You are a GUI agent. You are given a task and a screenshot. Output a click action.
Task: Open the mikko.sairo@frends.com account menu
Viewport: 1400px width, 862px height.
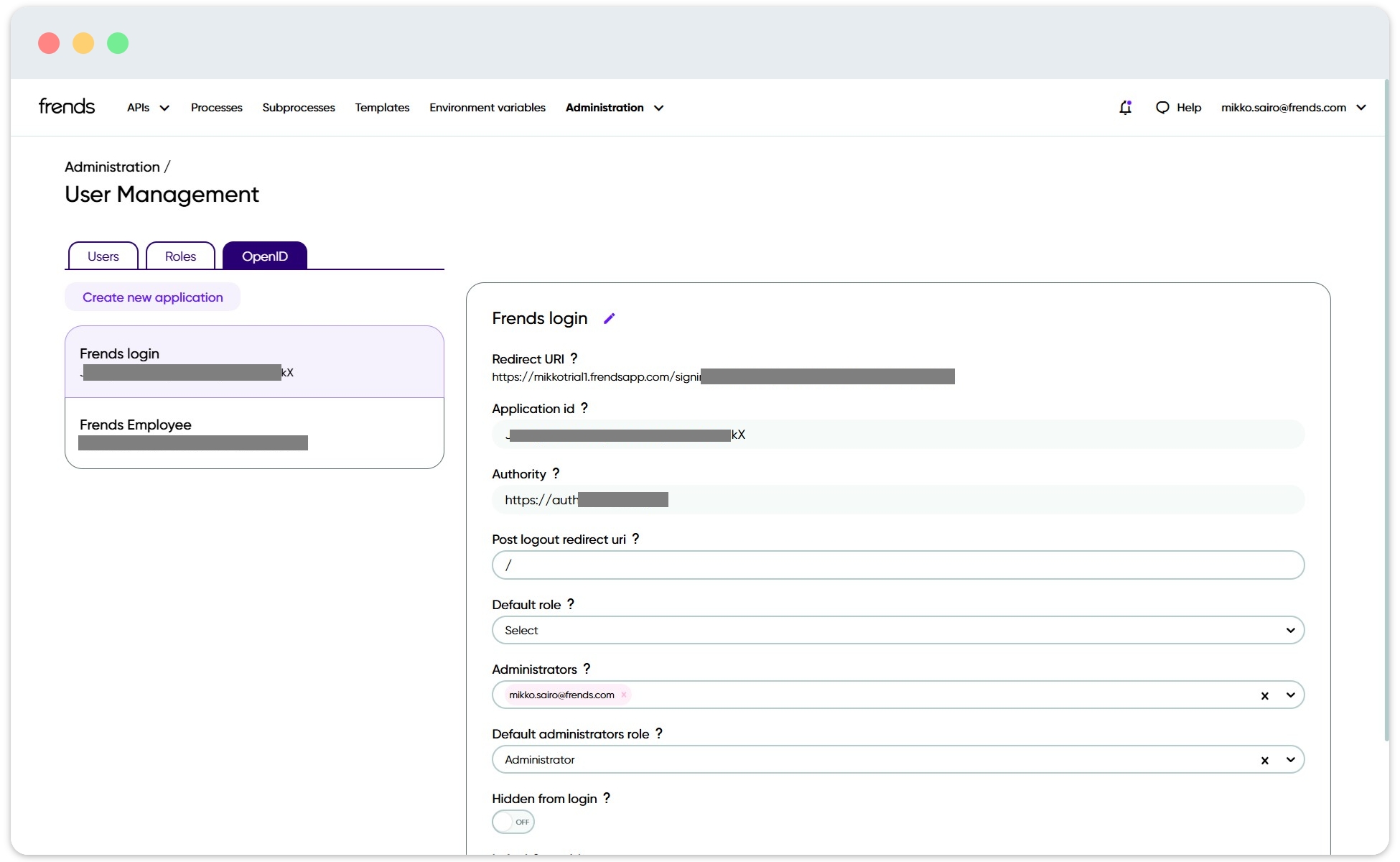click(1292, 107)
